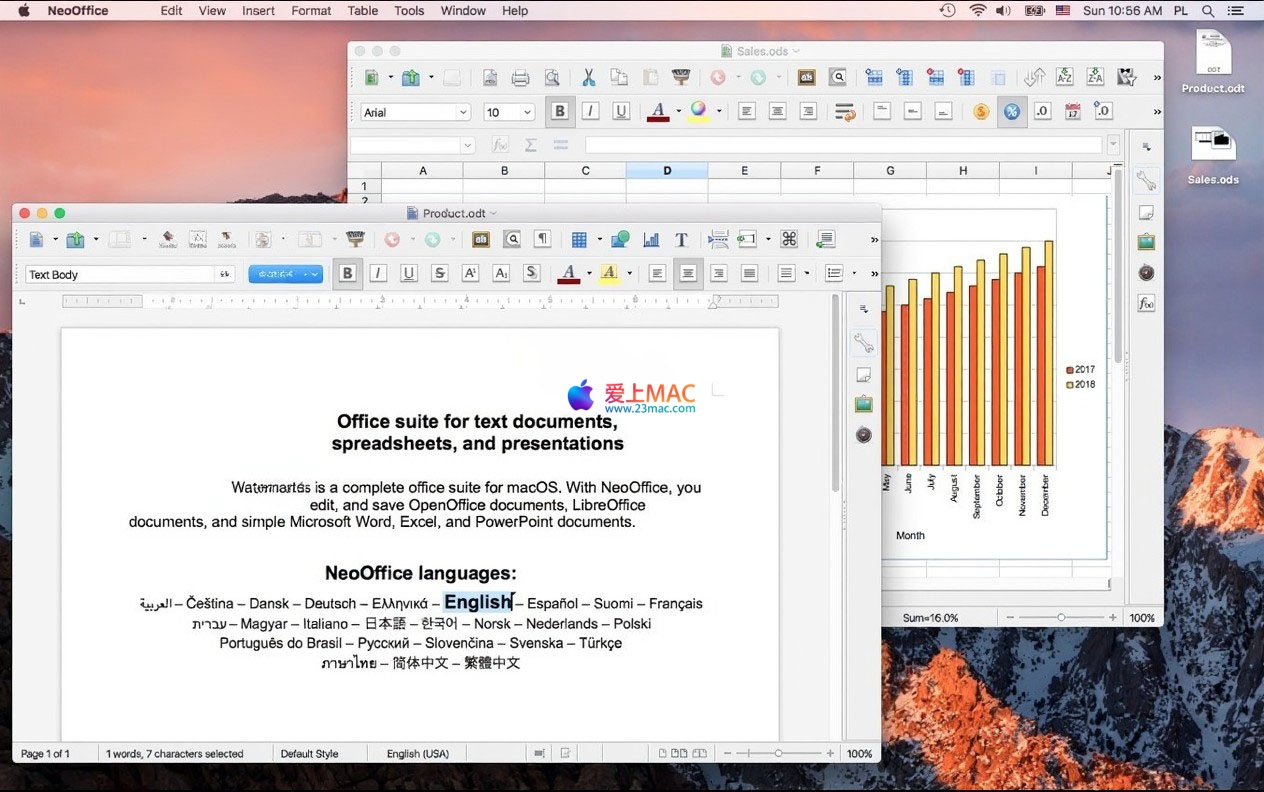Image resolution: width=1264 pixels, height=792 pixels.
Task: Toggle Strikethrough in Writer toolbar
Action: (439, 273)
